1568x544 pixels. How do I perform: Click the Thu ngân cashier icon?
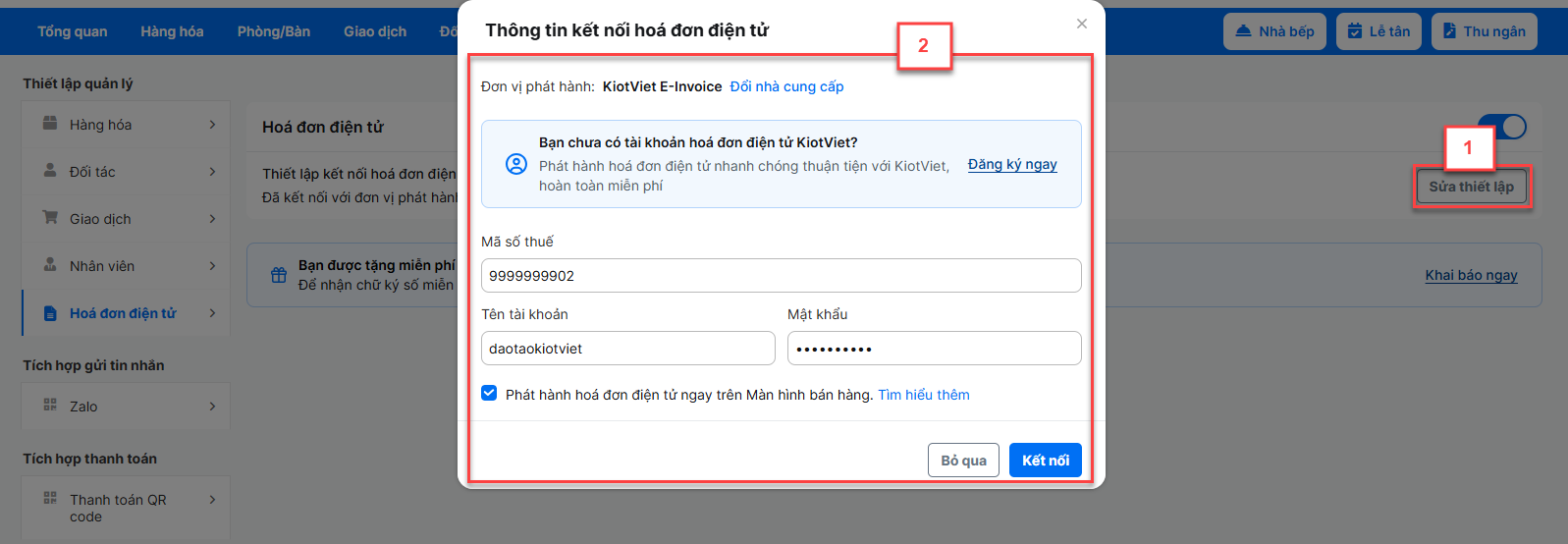point(1449,31)
